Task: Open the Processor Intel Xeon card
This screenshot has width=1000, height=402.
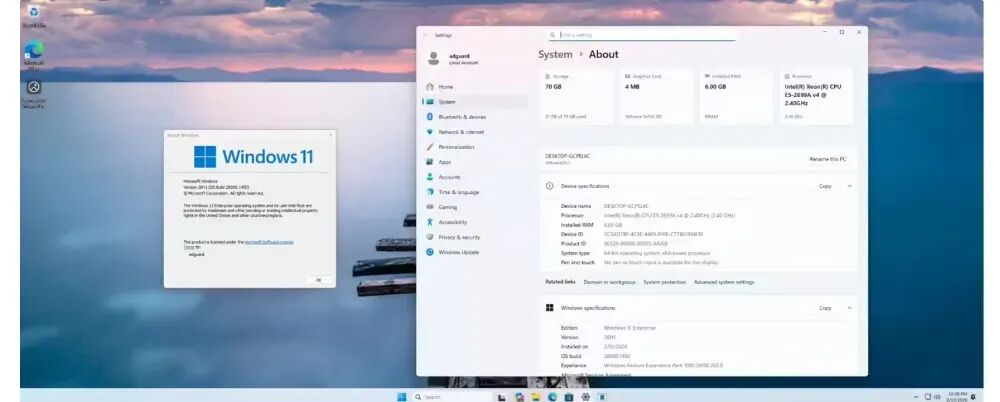Action: coord(816,96)
